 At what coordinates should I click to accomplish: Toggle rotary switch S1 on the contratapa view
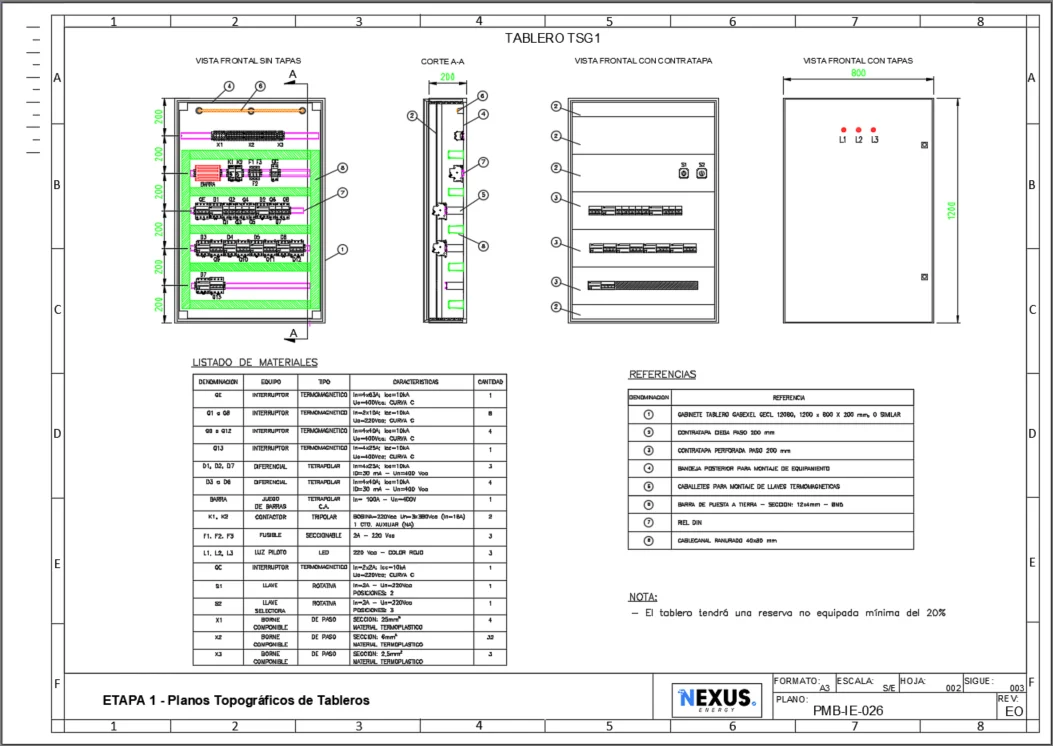click(684, 173)
